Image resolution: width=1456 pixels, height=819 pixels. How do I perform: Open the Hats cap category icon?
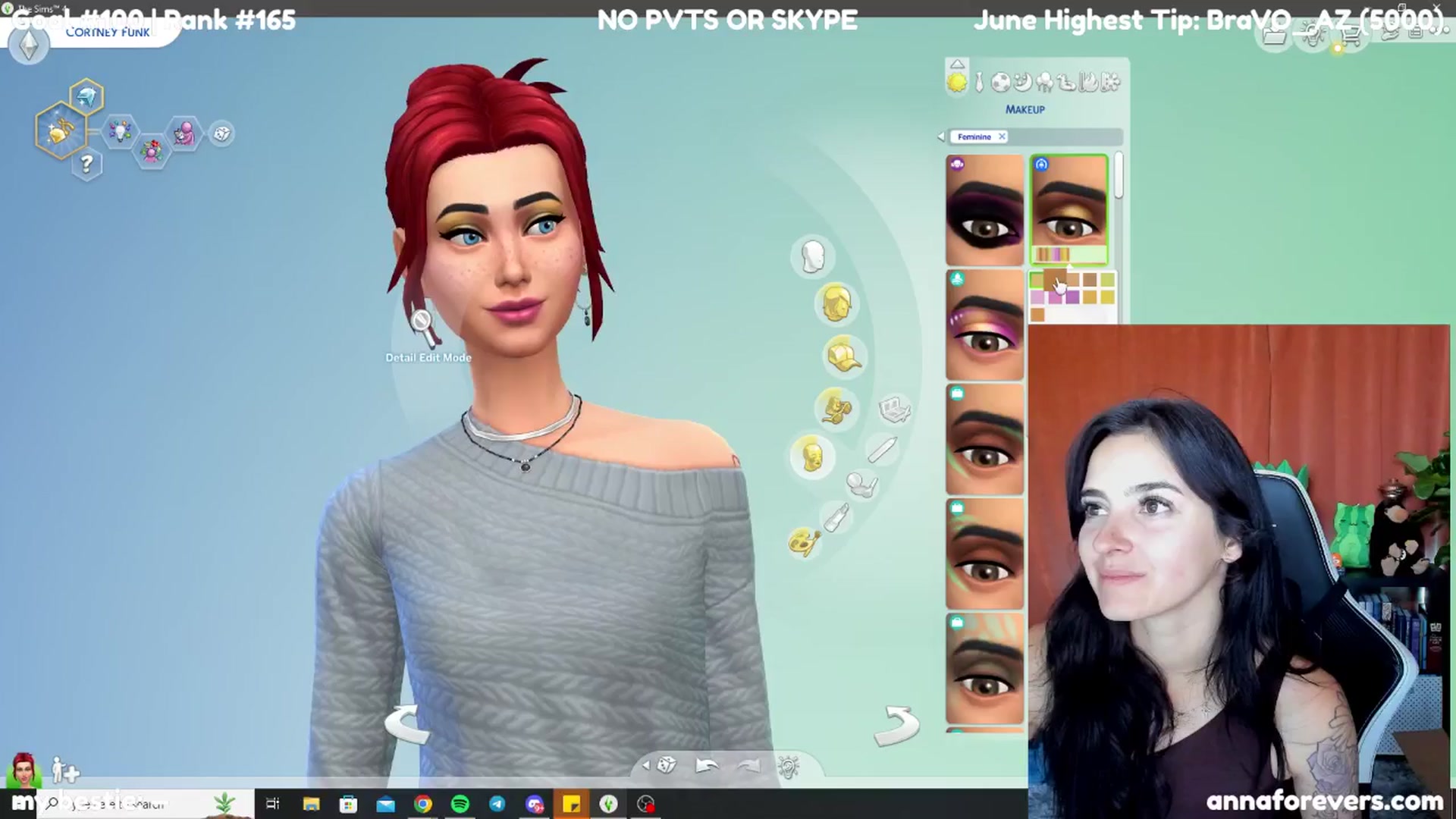(844, 356)
